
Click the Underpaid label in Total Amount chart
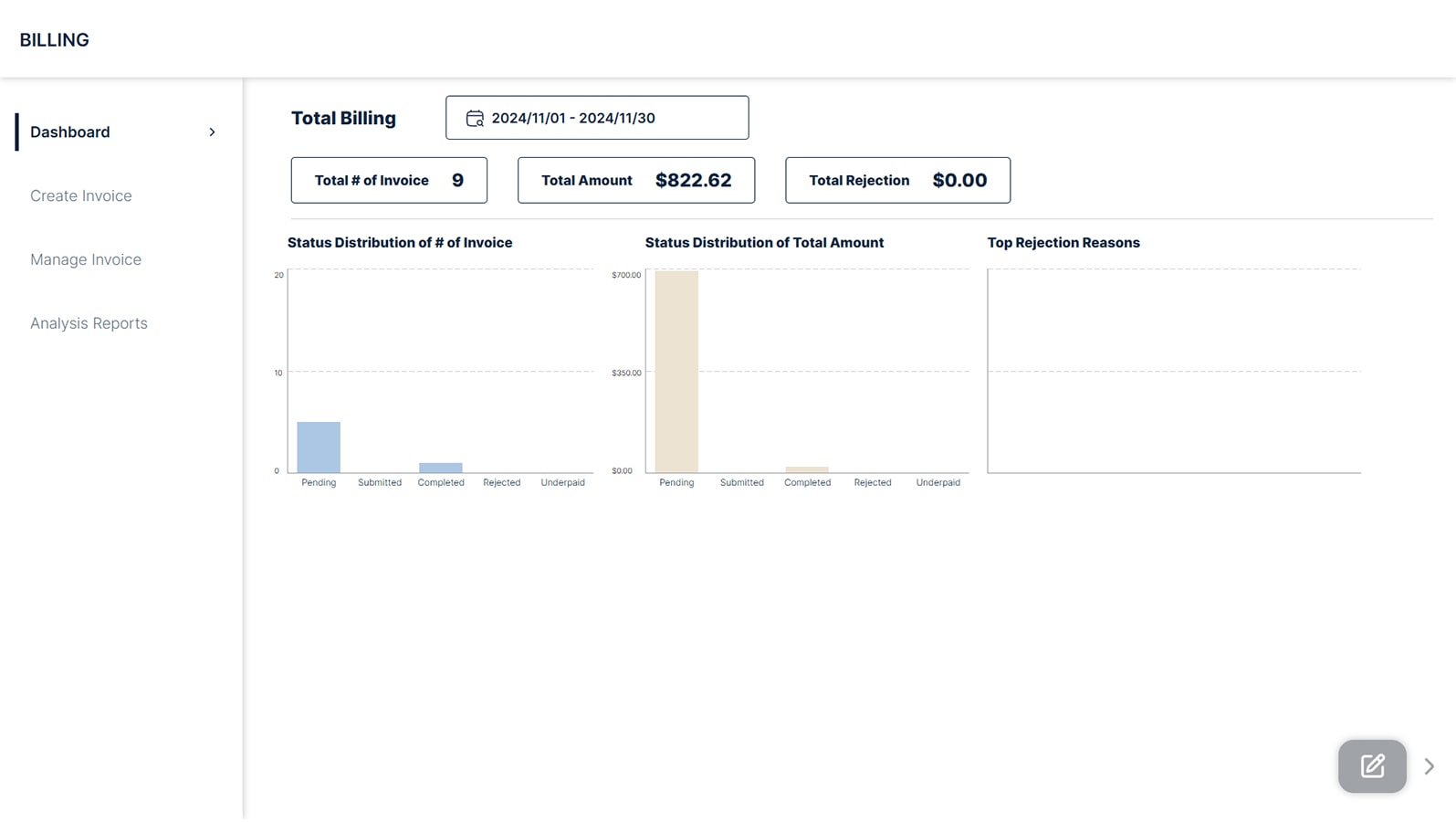[938, 482]
